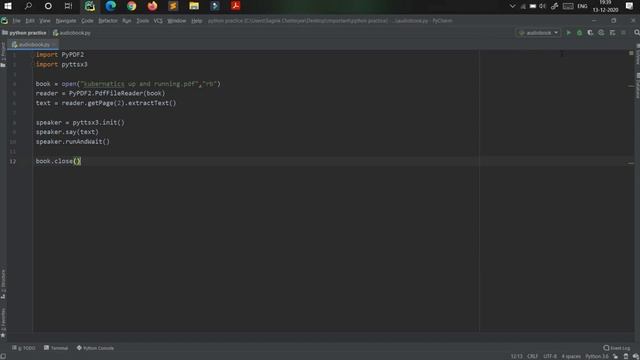Open Search Everywhere magnifier in PyCharm toolbar

pyautogui.click(x=636, y=33)
